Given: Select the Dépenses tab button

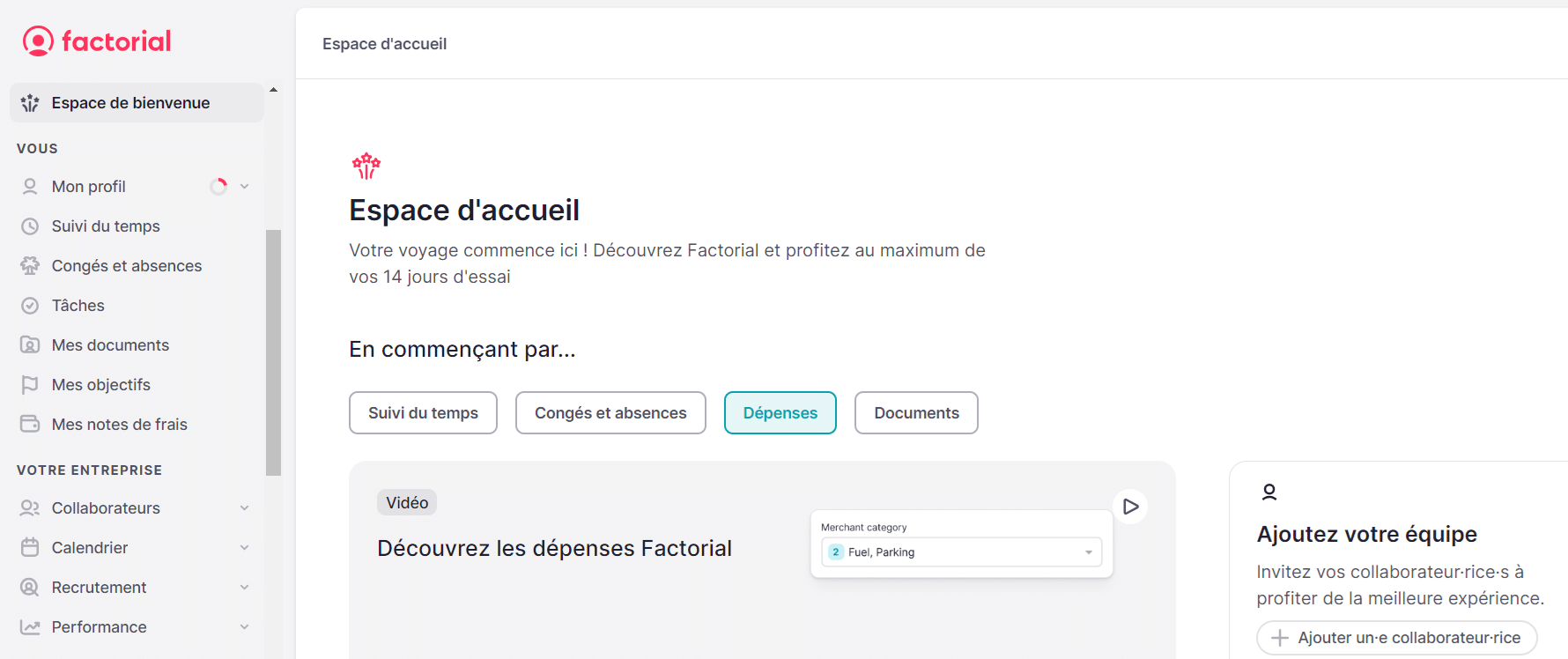Looking at the screenshot, I should (780, 413).
